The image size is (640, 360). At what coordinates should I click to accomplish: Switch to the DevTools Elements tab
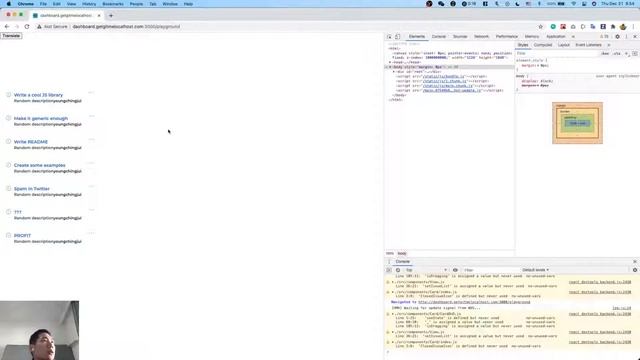click(417, 37)
